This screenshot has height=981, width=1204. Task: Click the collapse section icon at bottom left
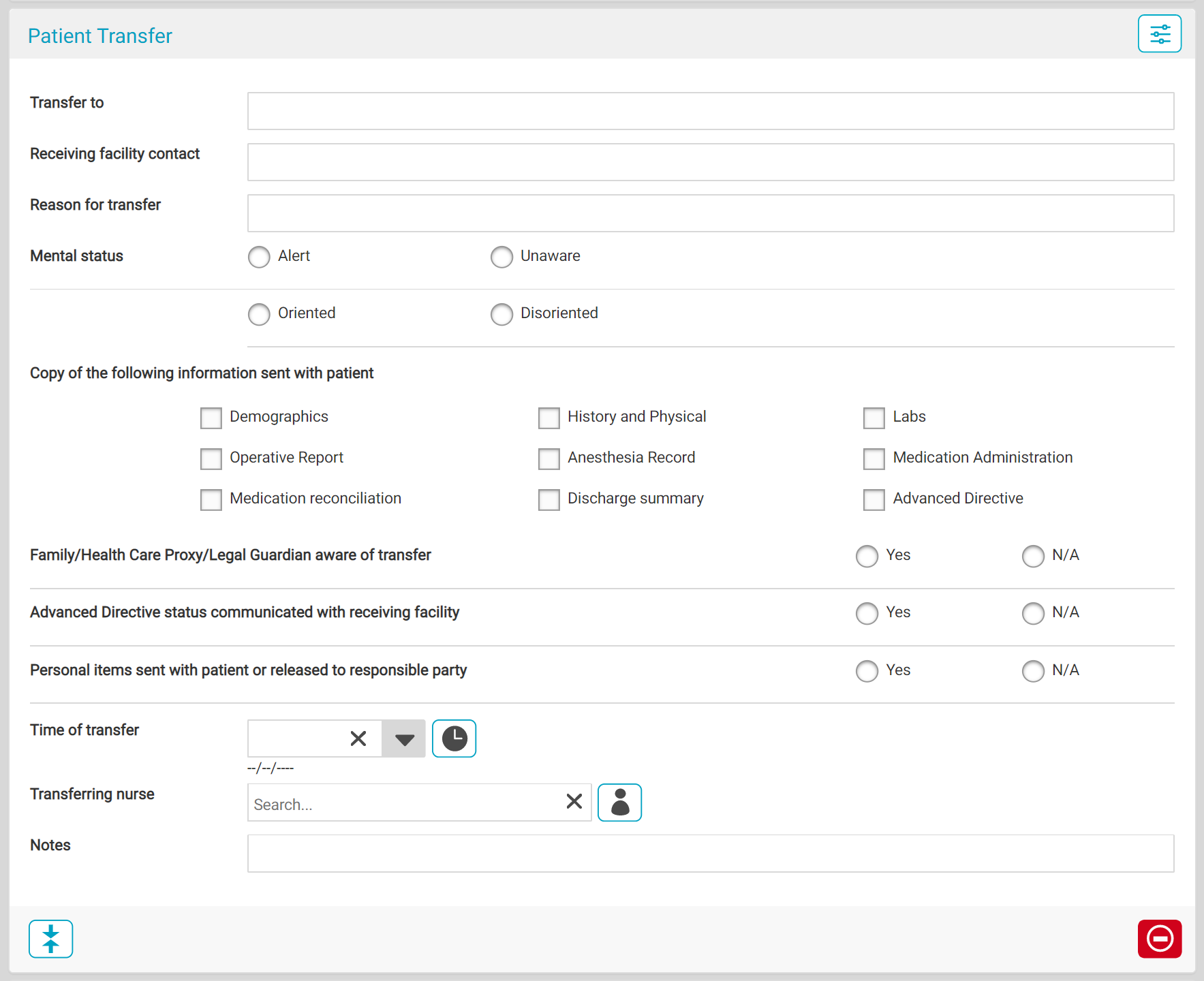[51, 939]
